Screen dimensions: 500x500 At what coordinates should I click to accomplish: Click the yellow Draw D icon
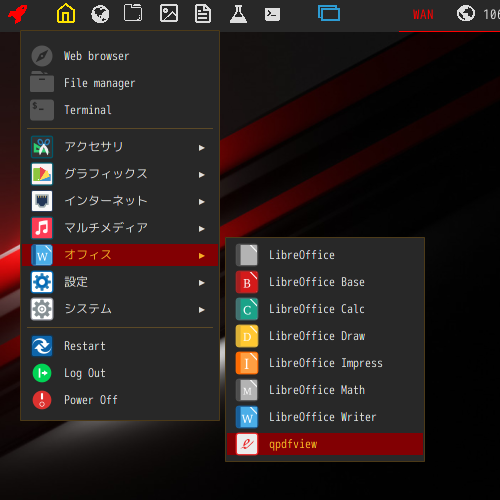pyautogui.click(x=247, y=336)
